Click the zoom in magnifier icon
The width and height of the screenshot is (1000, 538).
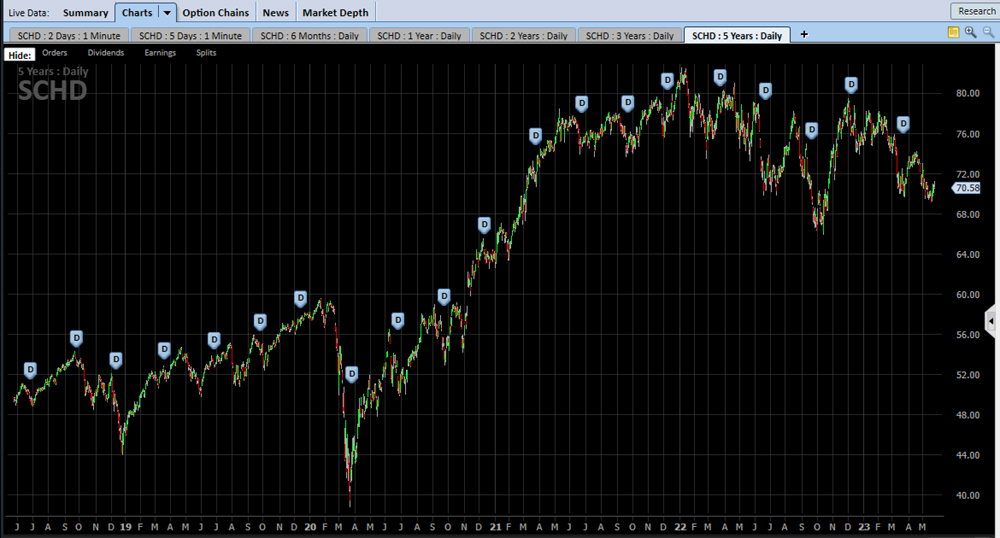[970, 33]
